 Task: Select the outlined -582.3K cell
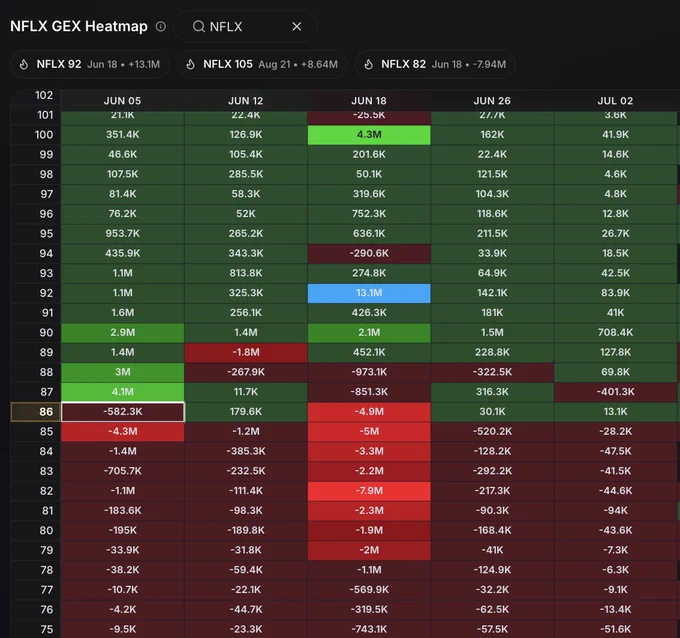click(x=123, y=412)
